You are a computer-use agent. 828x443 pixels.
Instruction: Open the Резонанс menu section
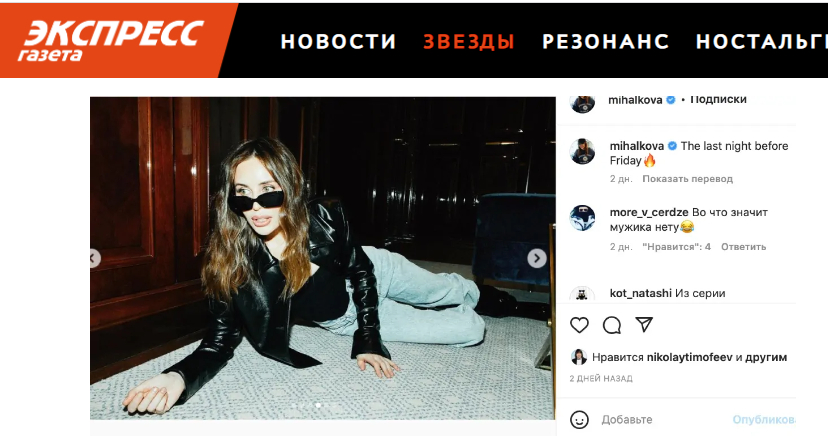606,42
